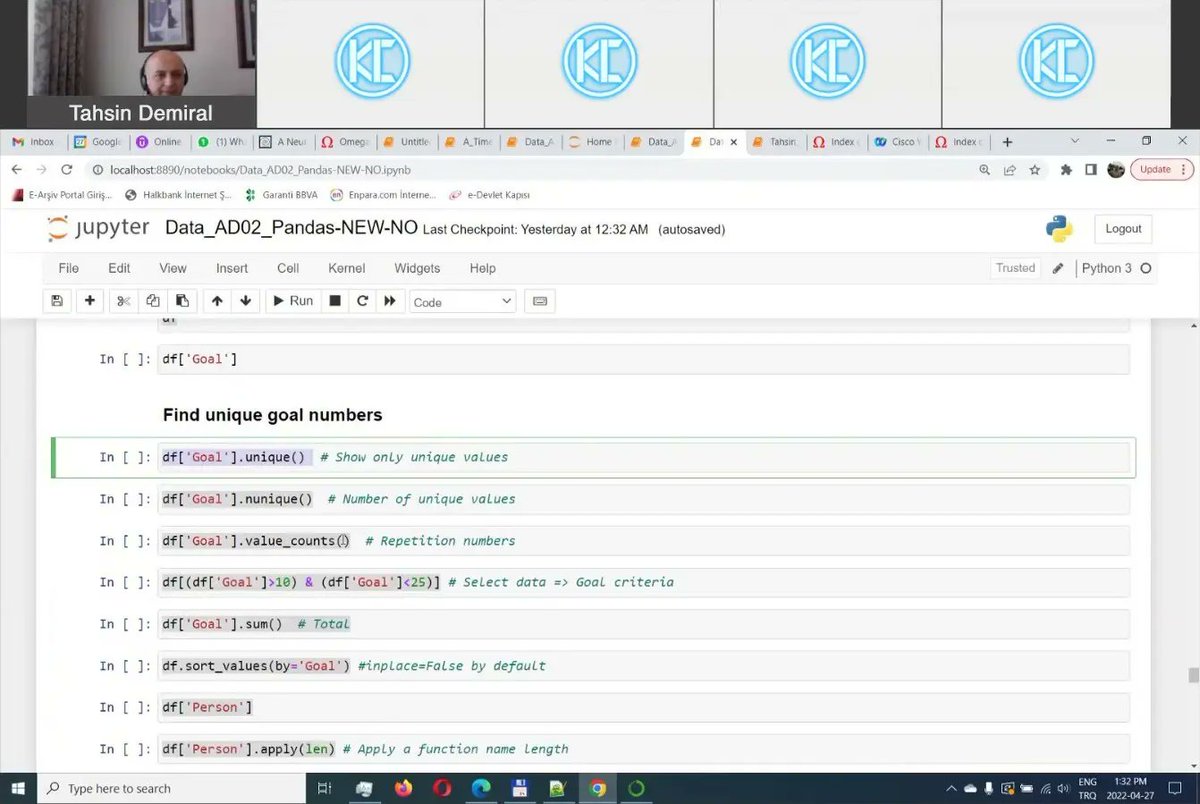Viewport: 1200px width, 804px height.
Task: Open e-Devlet Kapısı bookmark
Action: coord(489,195)
